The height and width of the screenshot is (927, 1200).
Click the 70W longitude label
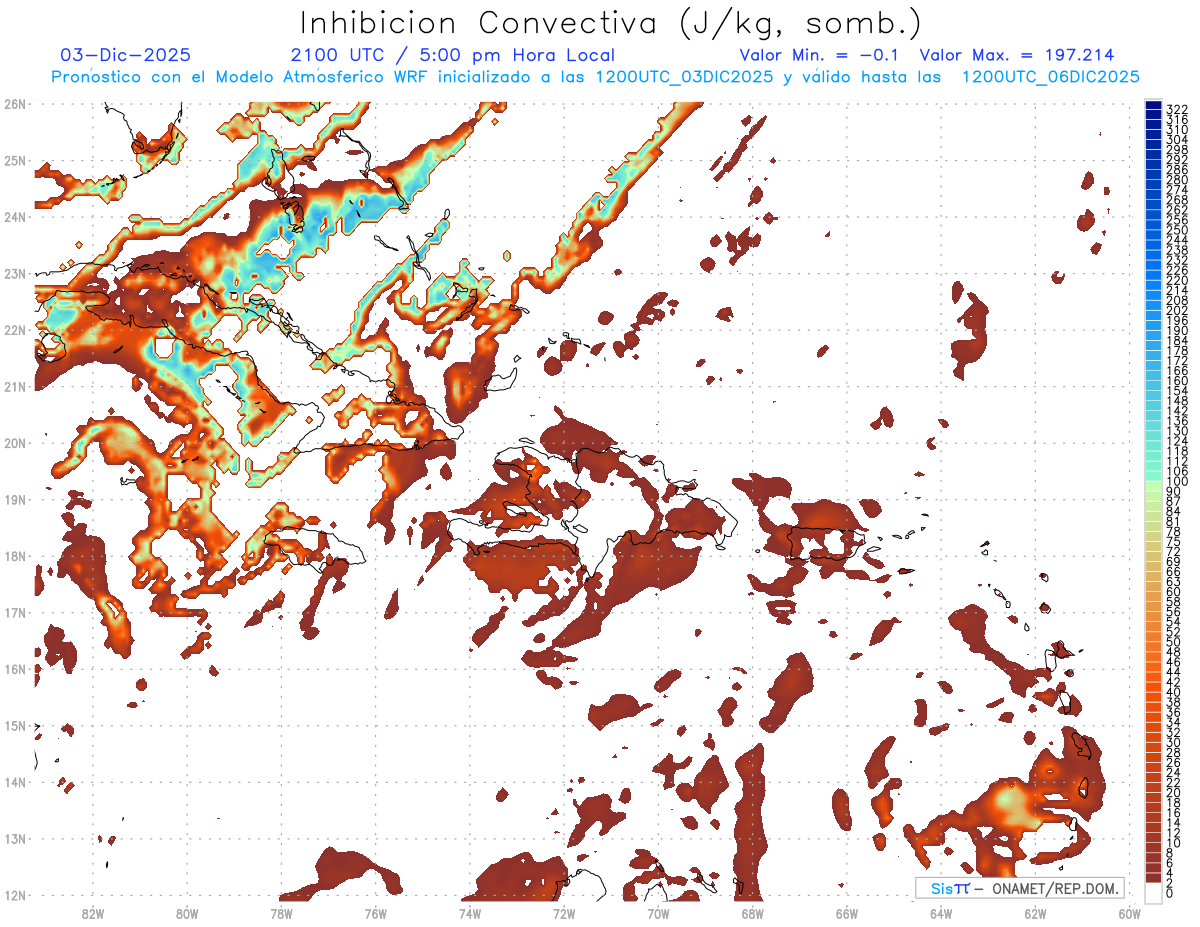pos(658,913)
